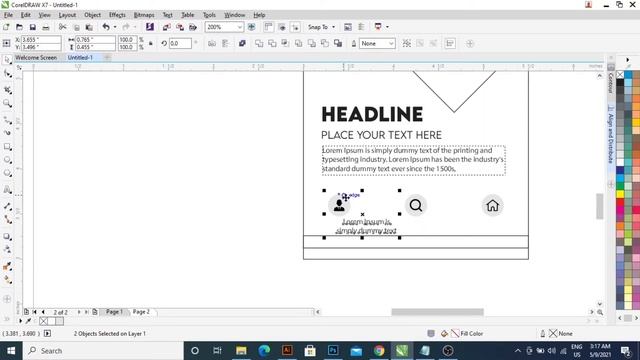The width and height of the screenshot is (640, 360).
Task: Select the Polygon tool
Action: (7, 173)
